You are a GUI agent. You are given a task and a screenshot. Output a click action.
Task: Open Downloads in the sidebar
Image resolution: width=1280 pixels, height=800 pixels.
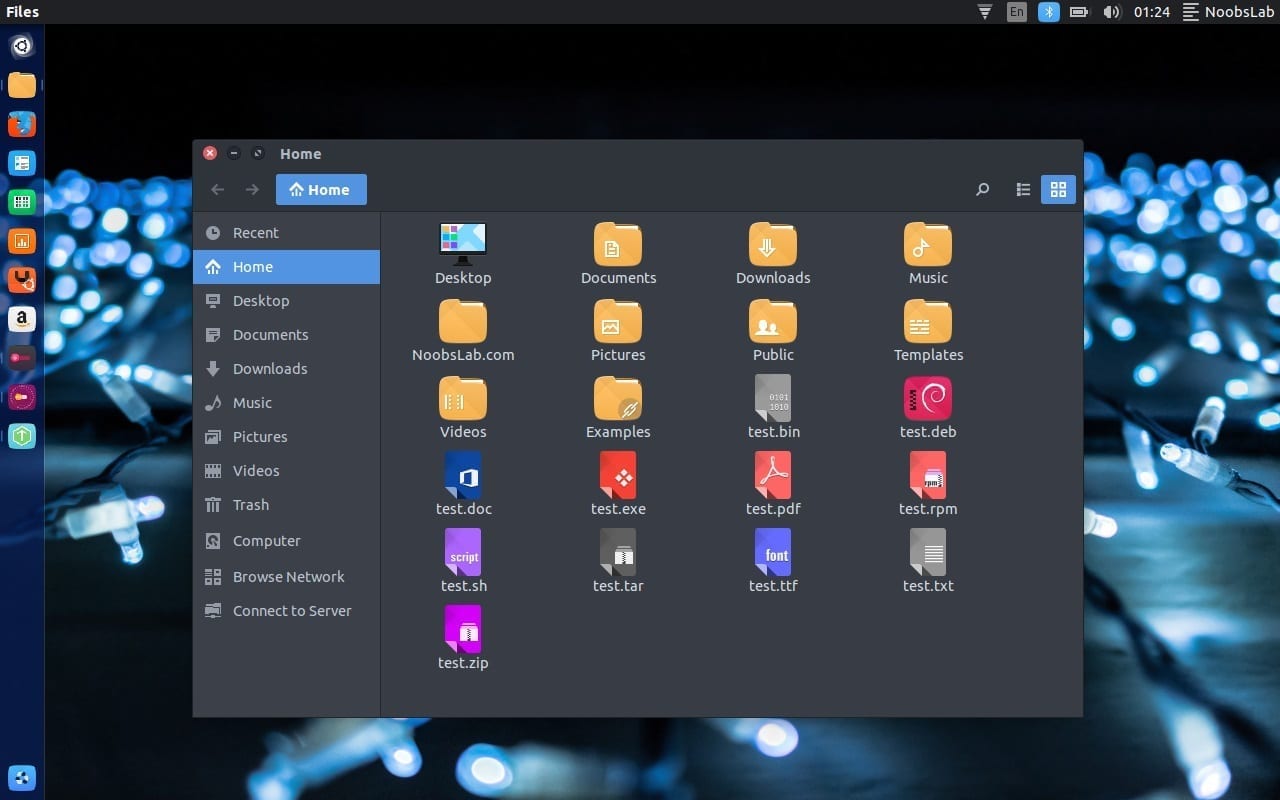[x=286, y=369]
